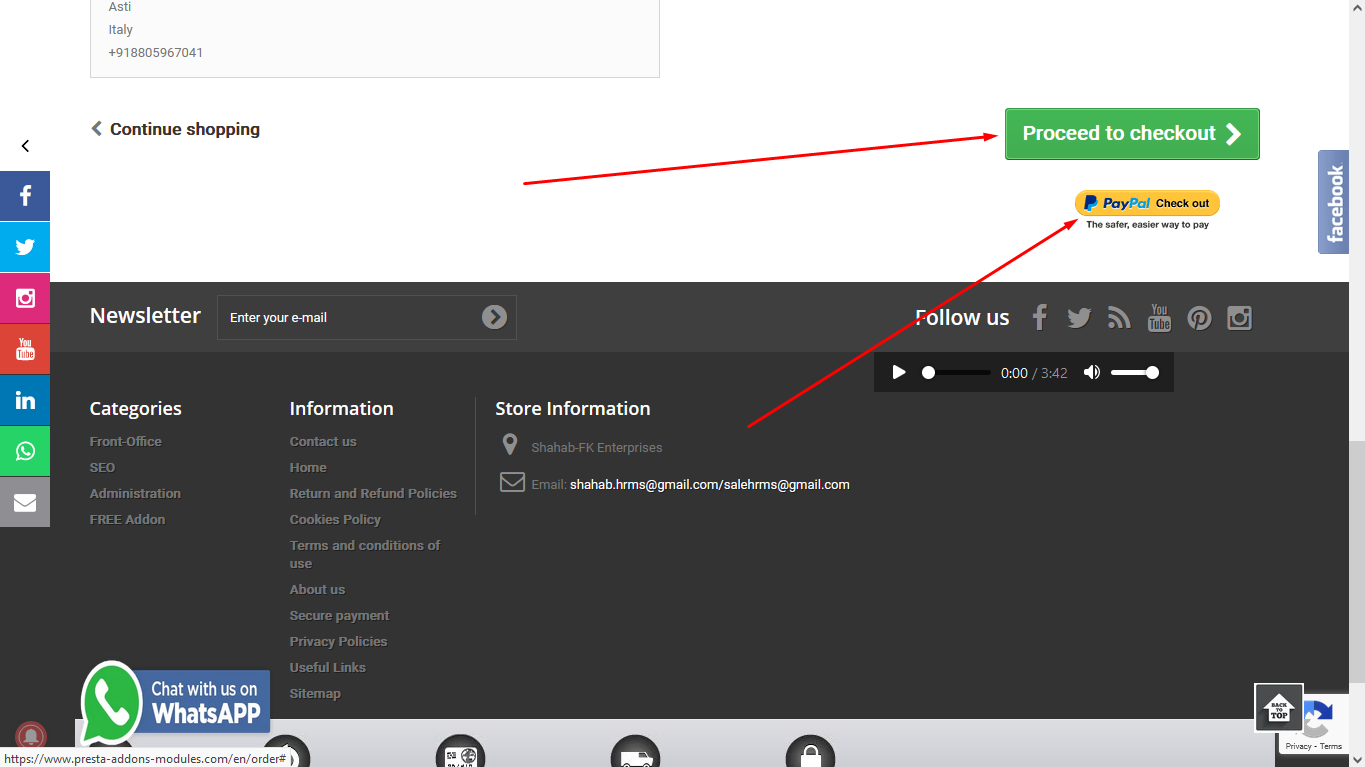1365x767 pixels.
Task: Collapse the floating social sidebar arrow
Action: [x=25, y=146]
